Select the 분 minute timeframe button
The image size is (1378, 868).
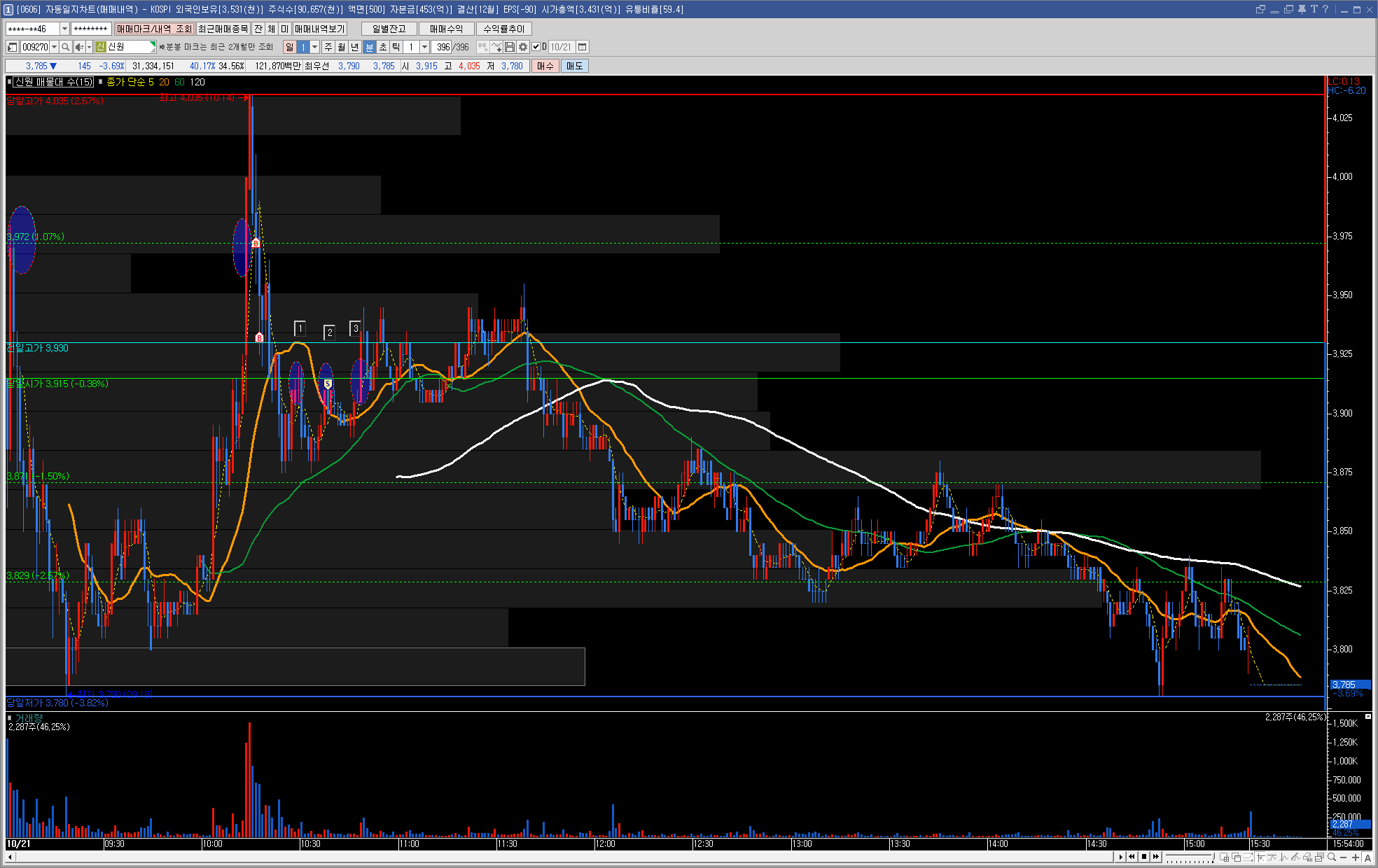370,47
